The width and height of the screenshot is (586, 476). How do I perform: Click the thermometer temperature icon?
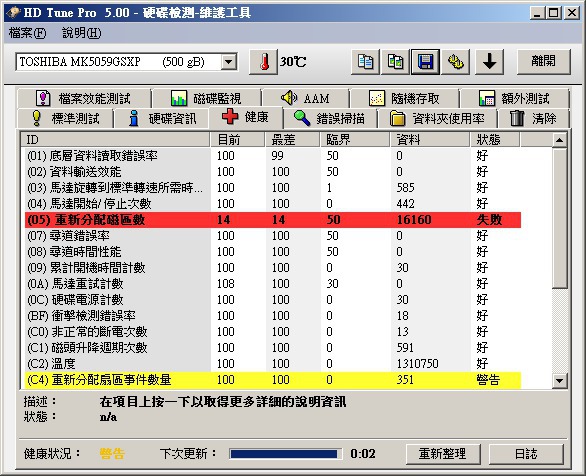click(x=263, y=62)
